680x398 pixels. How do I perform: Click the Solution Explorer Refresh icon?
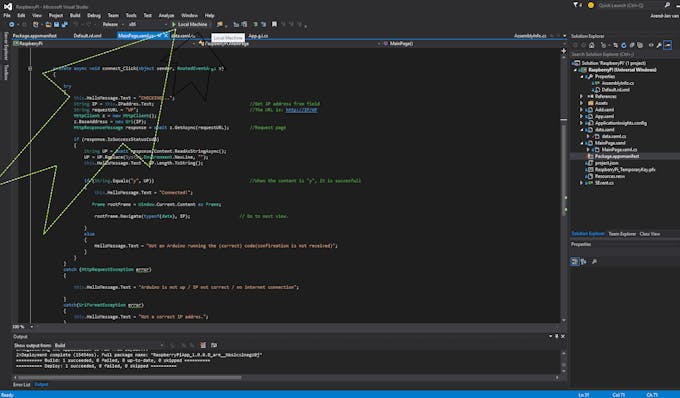624,45
